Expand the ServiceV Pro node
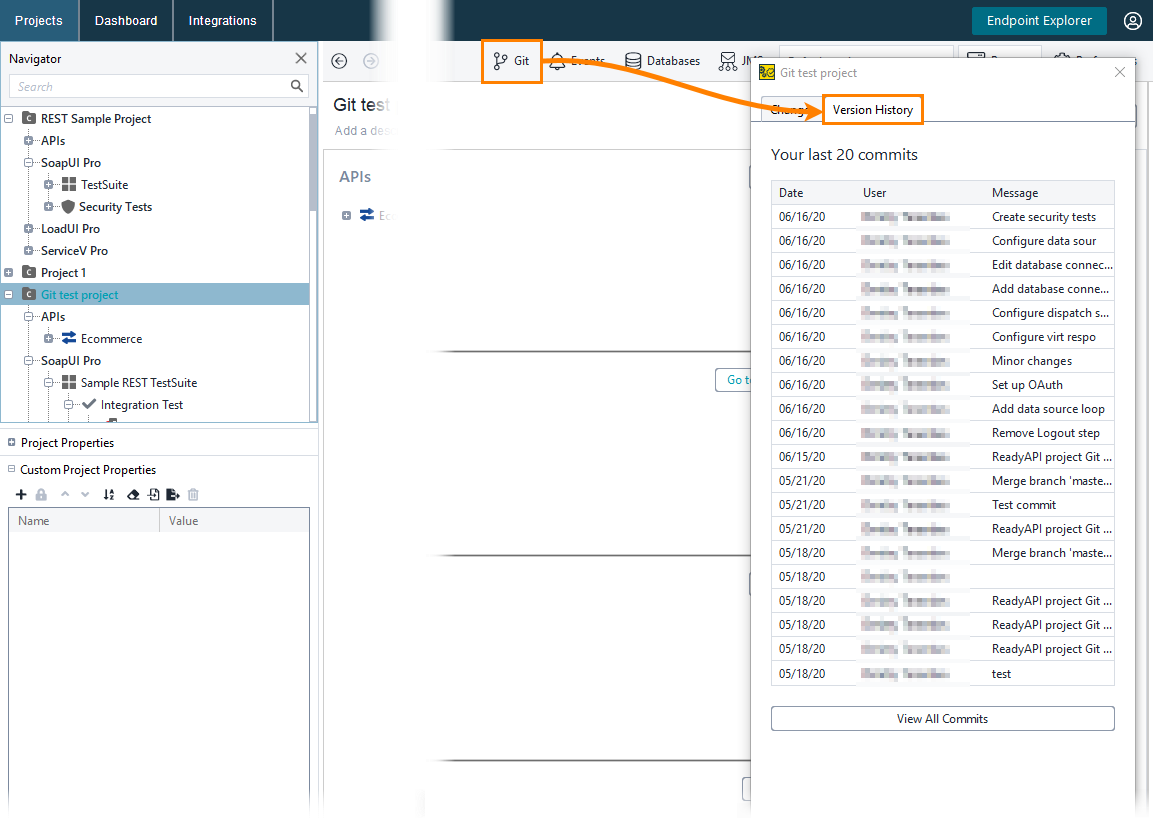 click(29, 251)
